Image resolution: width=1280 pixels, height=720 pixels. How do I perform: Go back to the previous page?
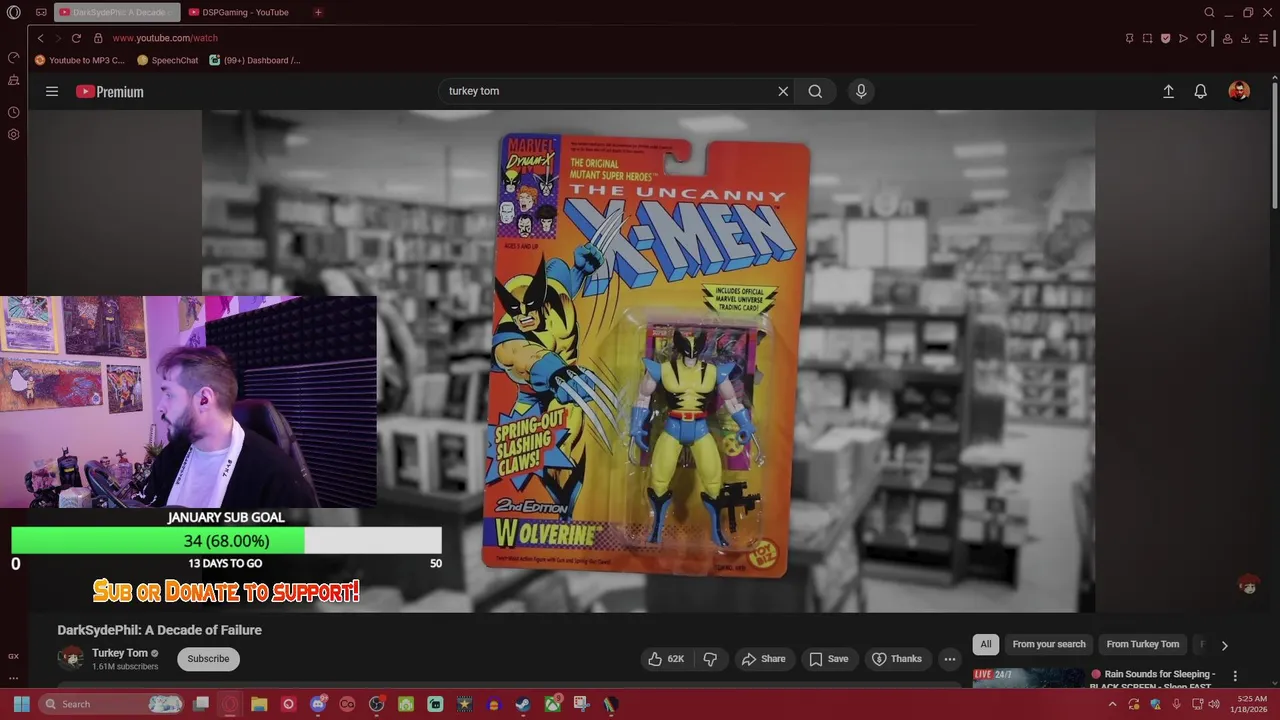click(40, 38)
